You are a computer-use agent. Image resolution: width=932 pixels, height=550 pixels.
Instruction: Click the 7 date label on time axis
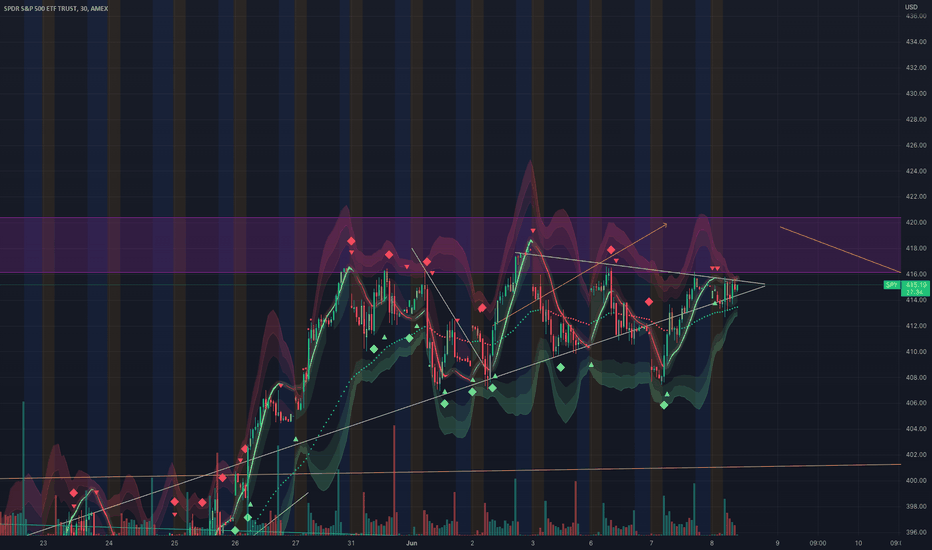point(651,543)
